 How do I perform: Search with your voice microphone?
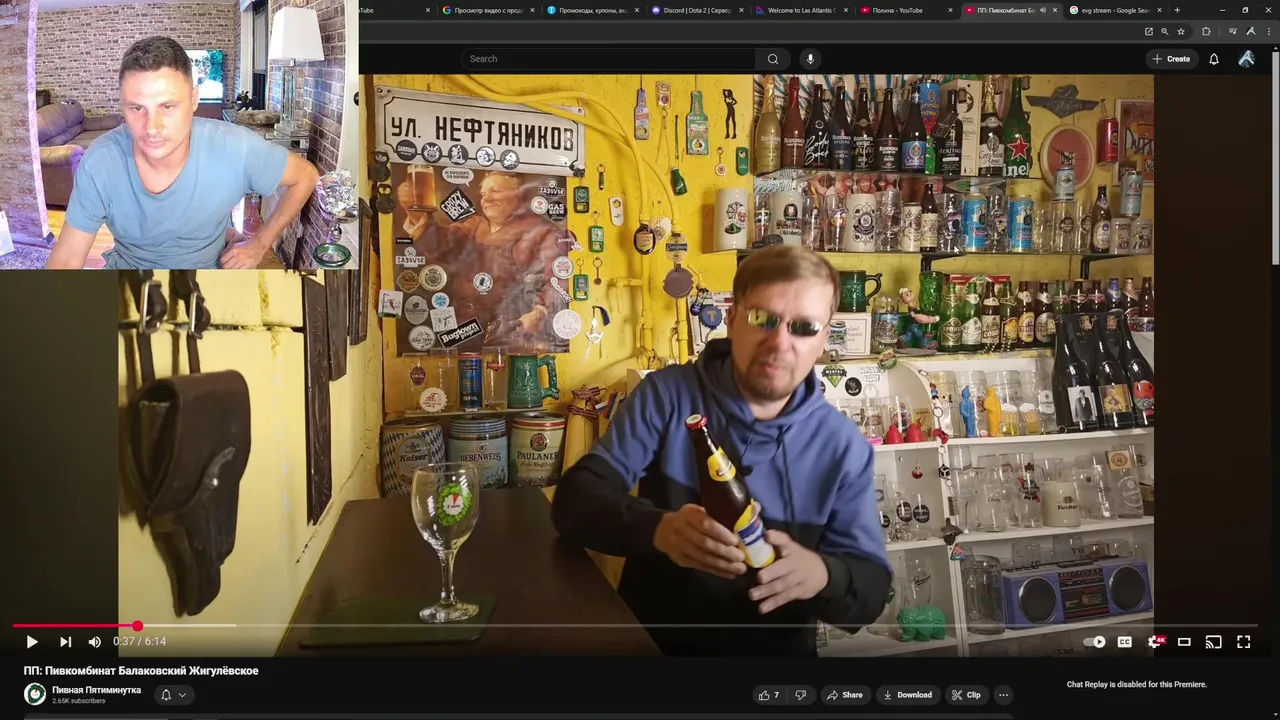(x=810, y=59)
